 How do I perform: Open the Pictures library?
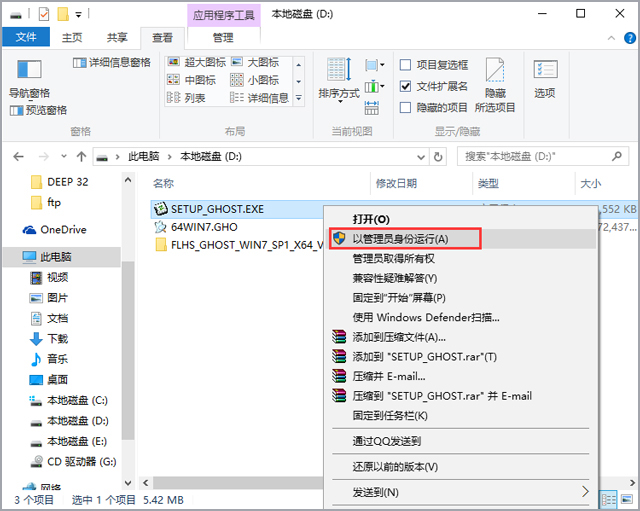click(49, 298)
